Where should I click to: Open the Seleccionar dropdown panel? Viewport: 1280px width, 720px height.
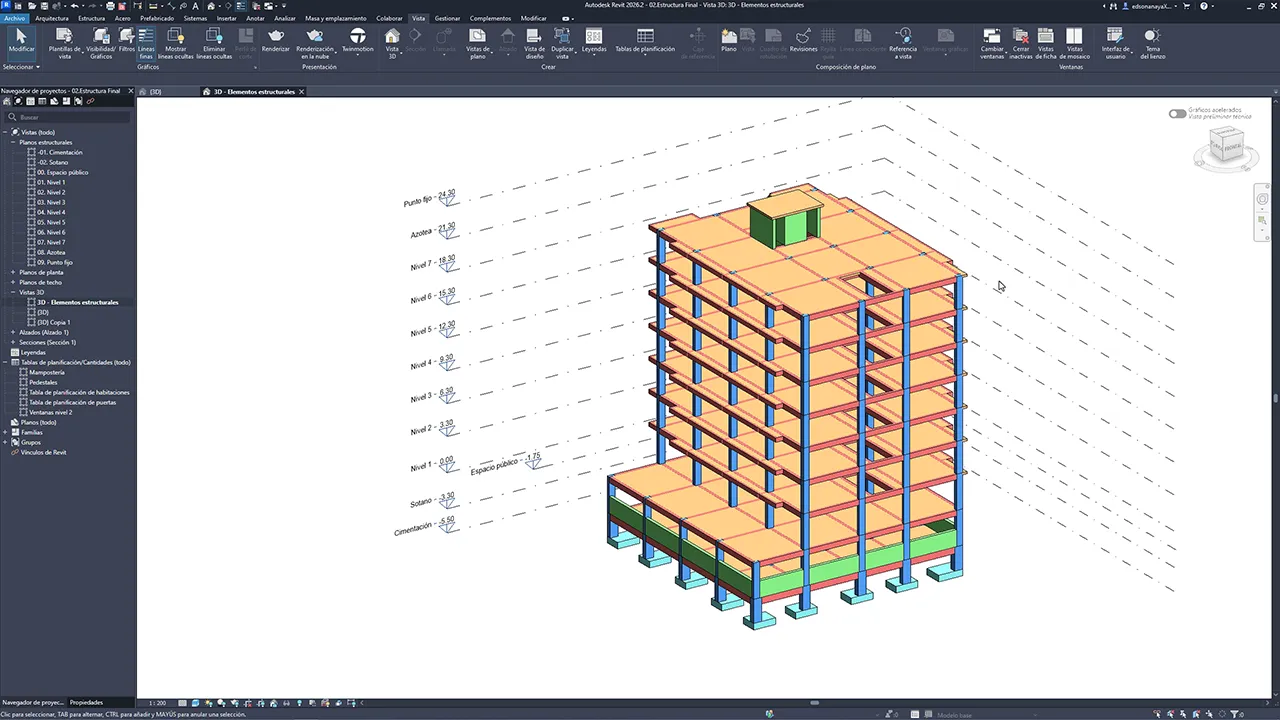pos(21,67)
